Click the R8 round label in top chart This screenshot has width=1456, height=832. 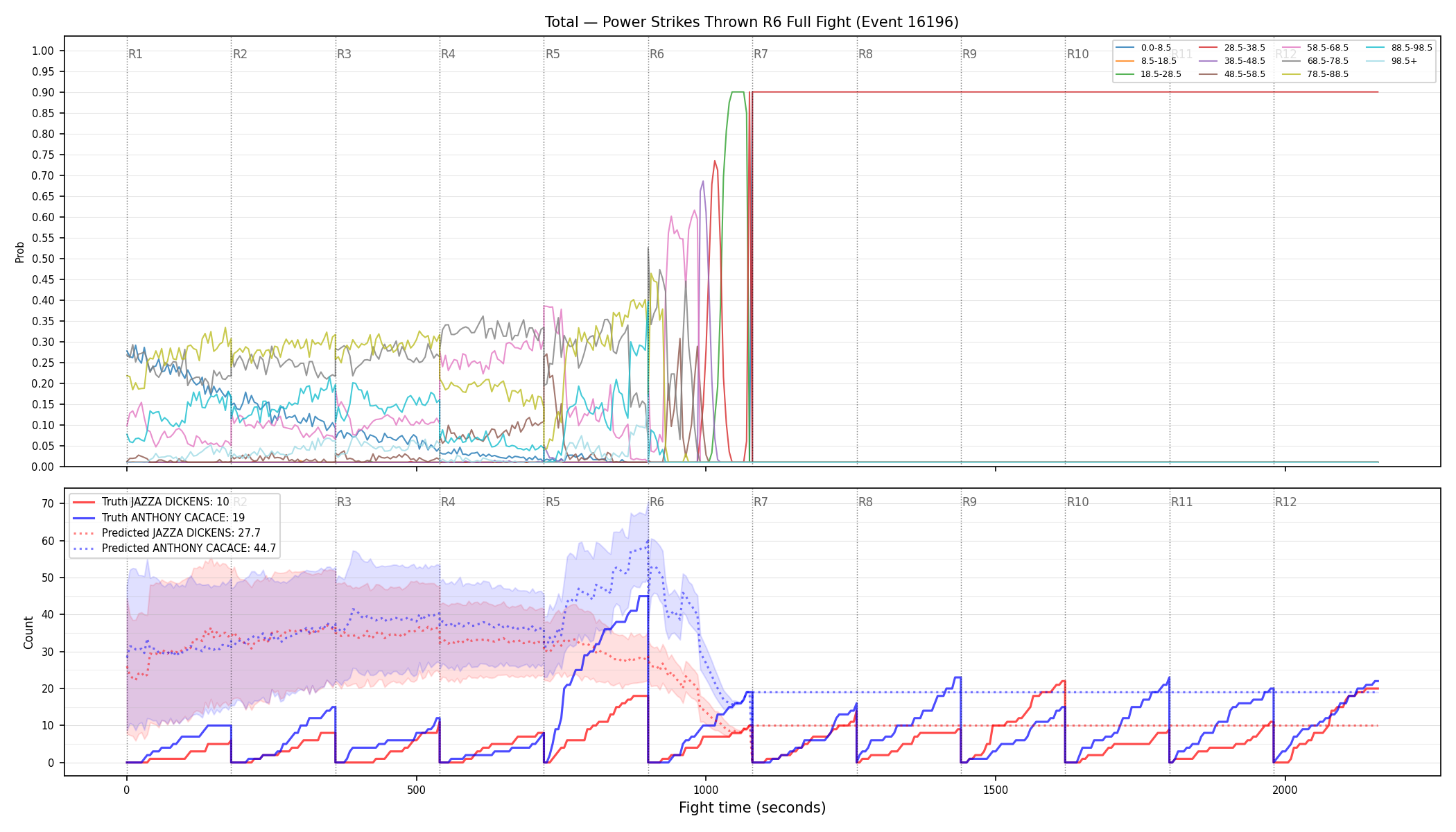pos(865,54)
